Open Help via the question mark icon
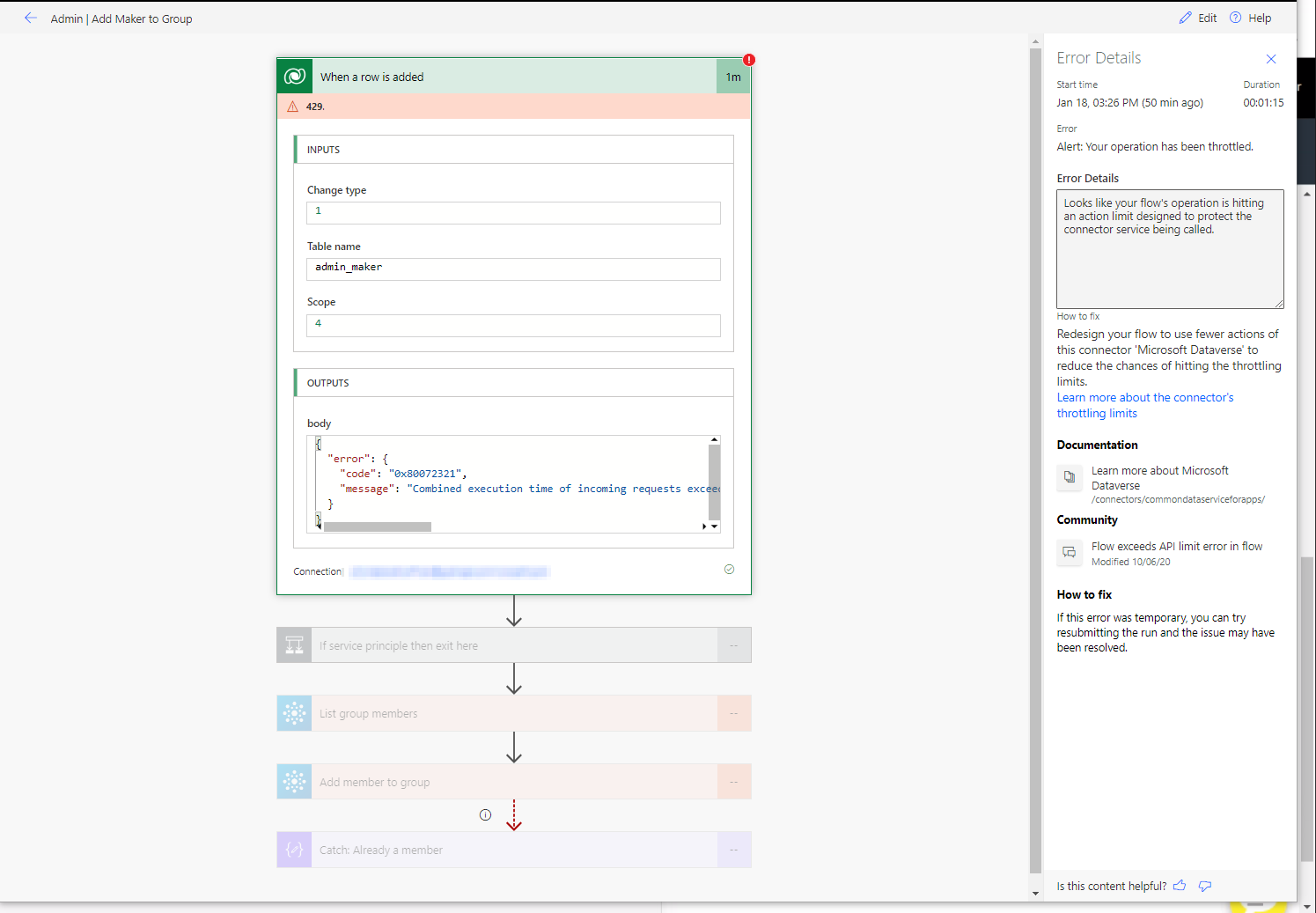Image resolution: width=1316 pixels, height=913 pixels. (x=1233, y=18)
